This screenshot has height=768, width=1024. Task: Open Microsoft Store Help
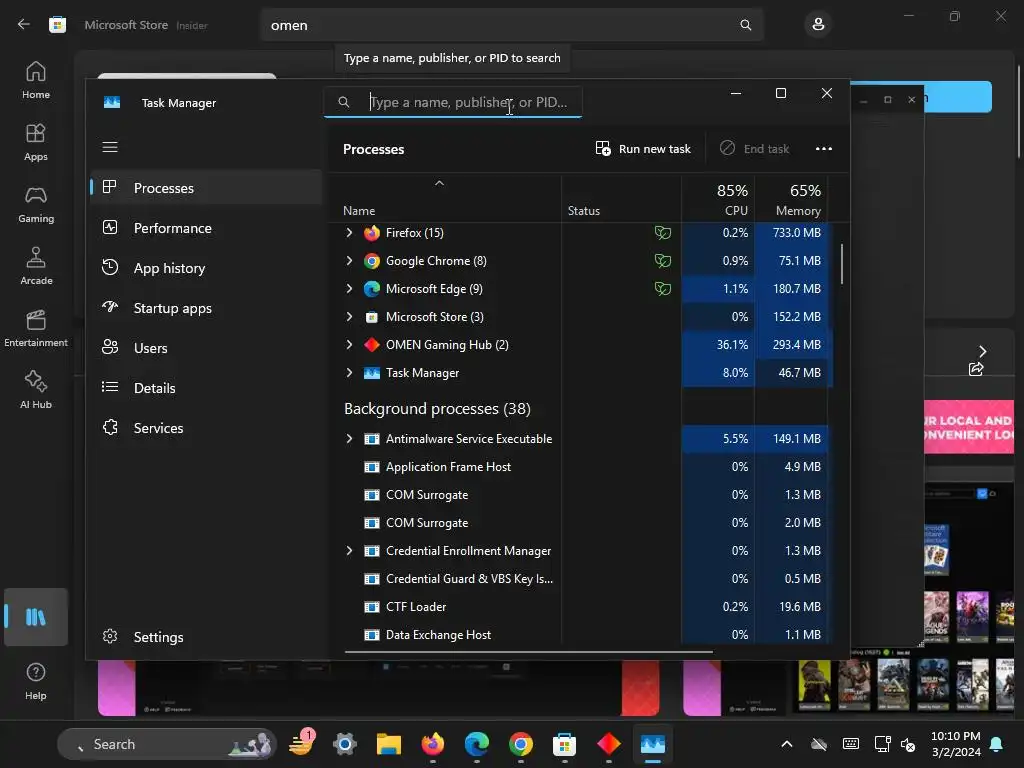click(36, 681)
